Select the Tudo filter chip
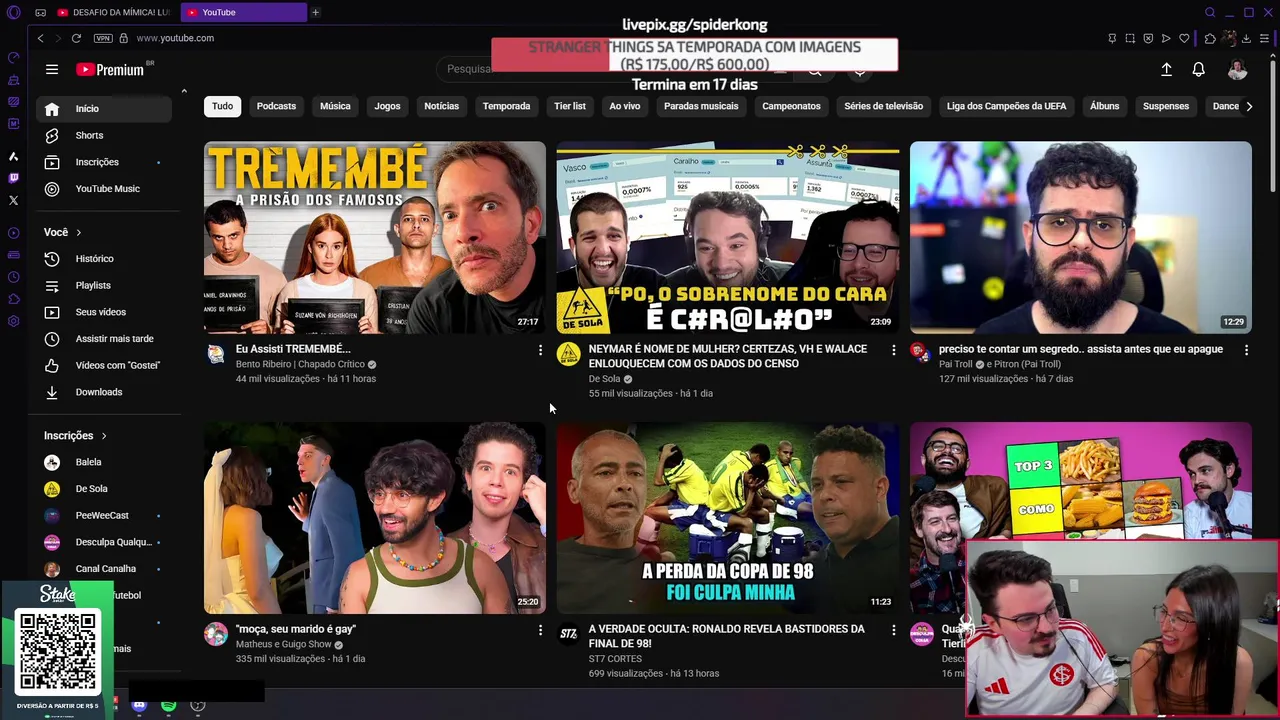Screen dimensions: 1280x720 222,106
